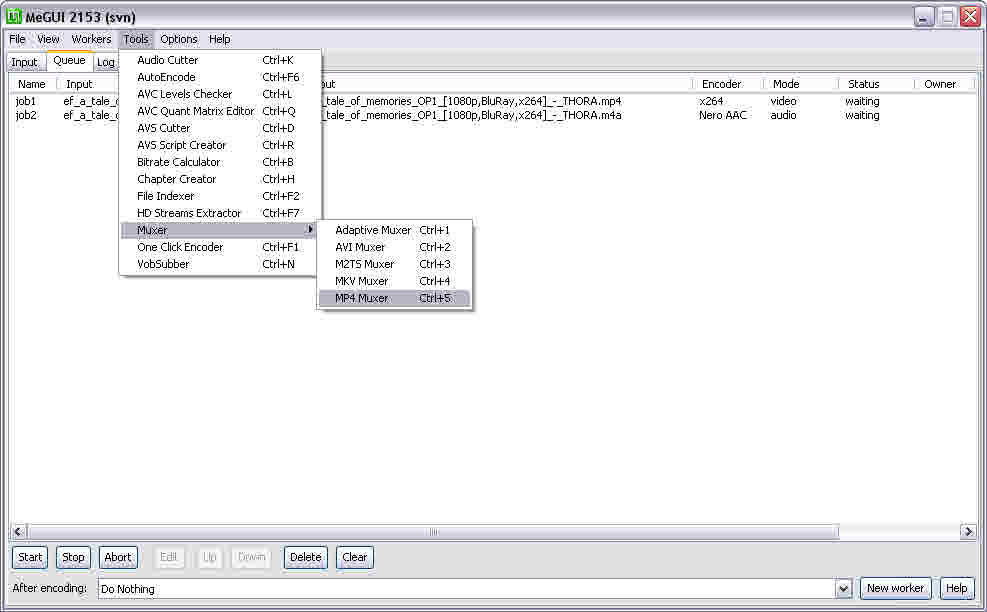Click the Start button
The width and height of the screenshot is (987, 612).
click(x=30, y=557)
